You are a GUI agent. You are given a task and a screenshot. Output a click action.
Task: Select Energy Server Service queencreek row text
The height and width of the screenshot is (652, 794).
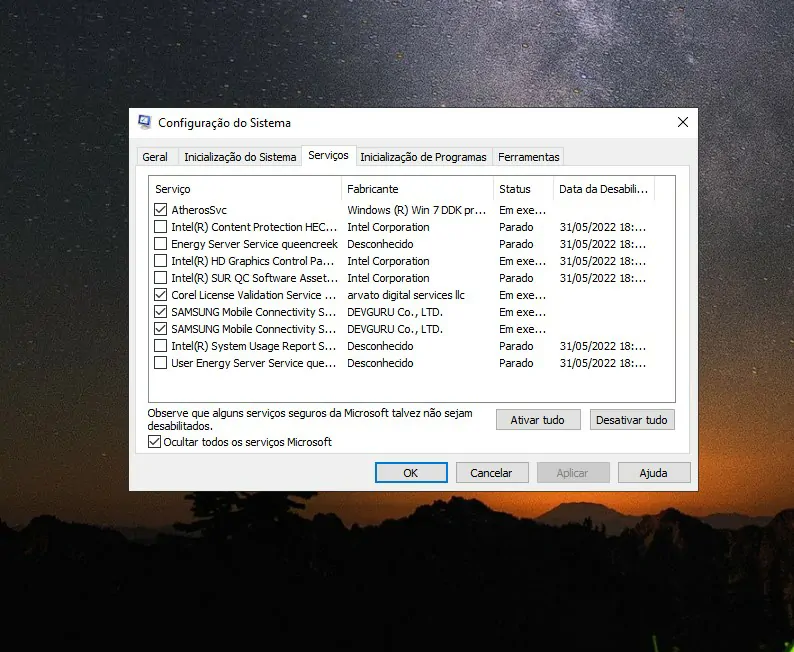254,244
